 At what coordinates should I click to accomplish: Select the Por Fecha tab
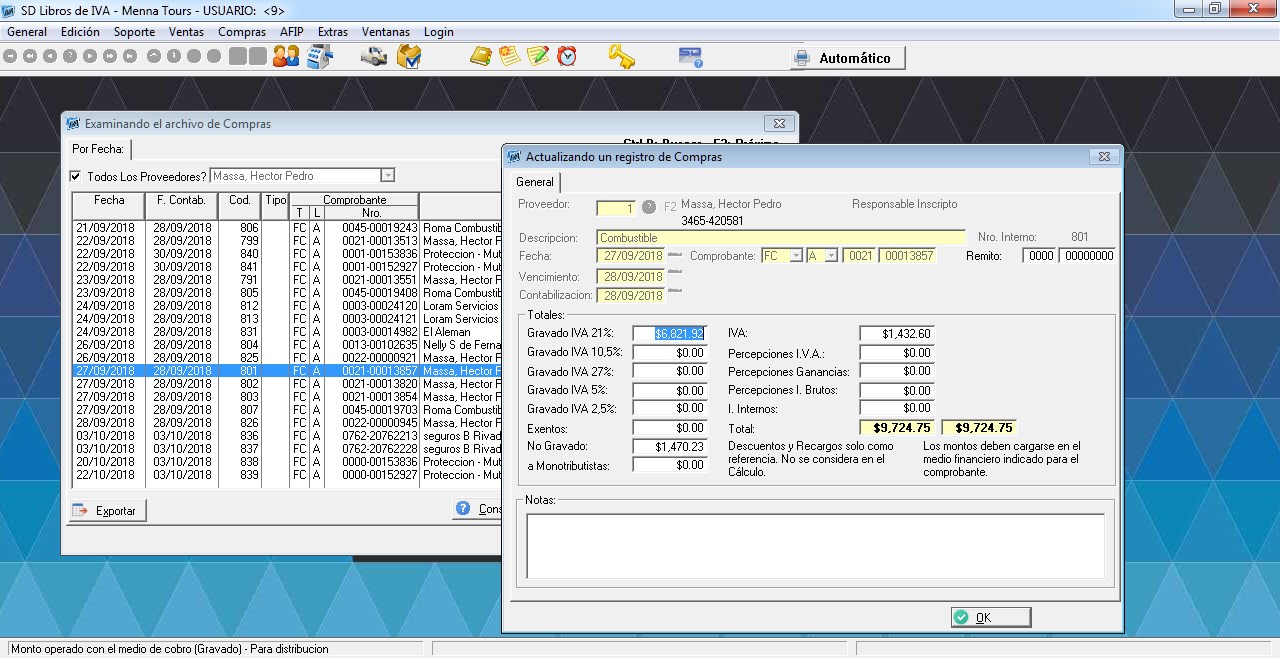click(x=98, y=149)
